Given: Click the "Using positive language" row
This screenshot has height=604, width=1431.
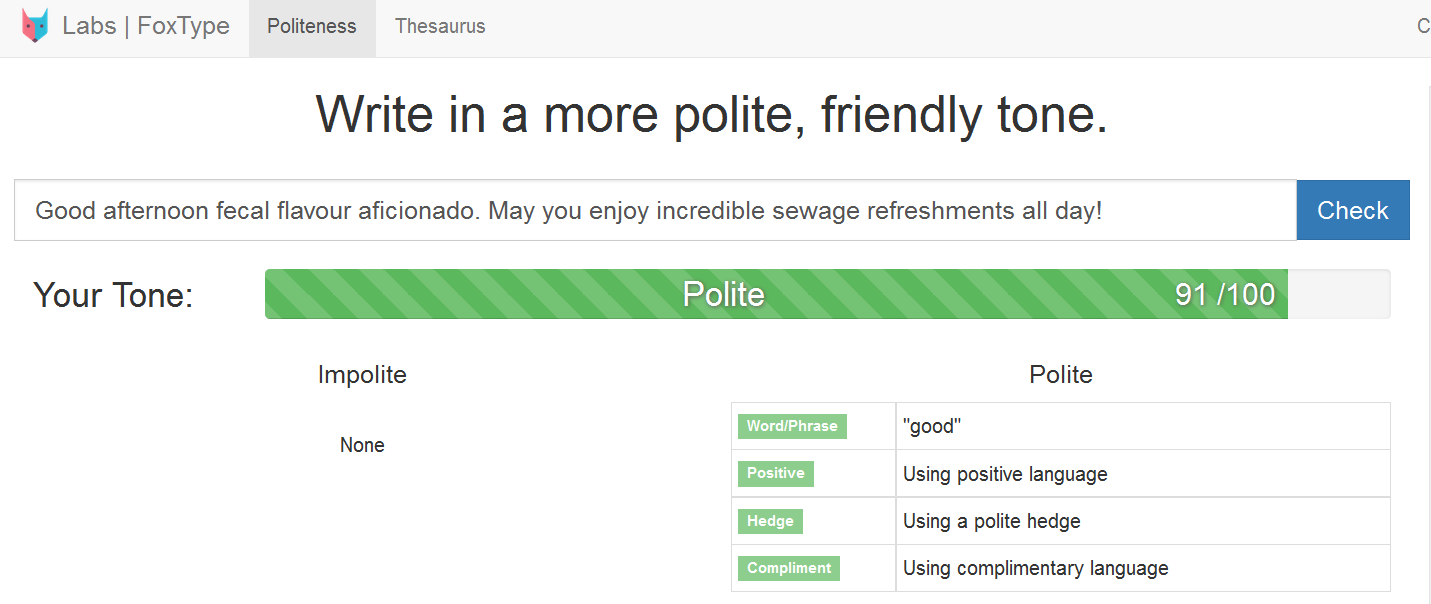Looking at the screenshot, I should pyautogui.click(x=1142, y=473).
